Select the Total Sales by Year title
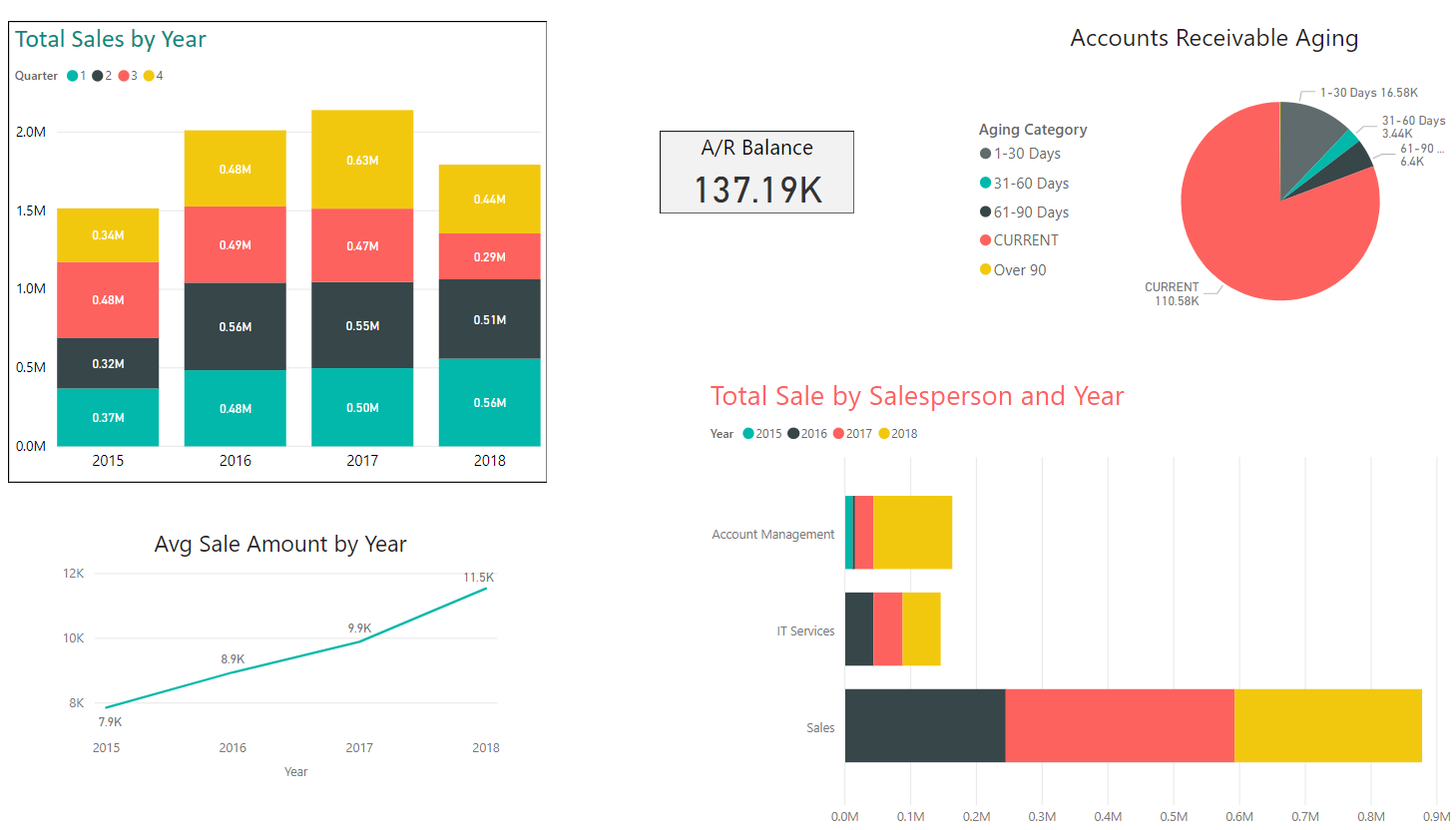 pos(111,40)
